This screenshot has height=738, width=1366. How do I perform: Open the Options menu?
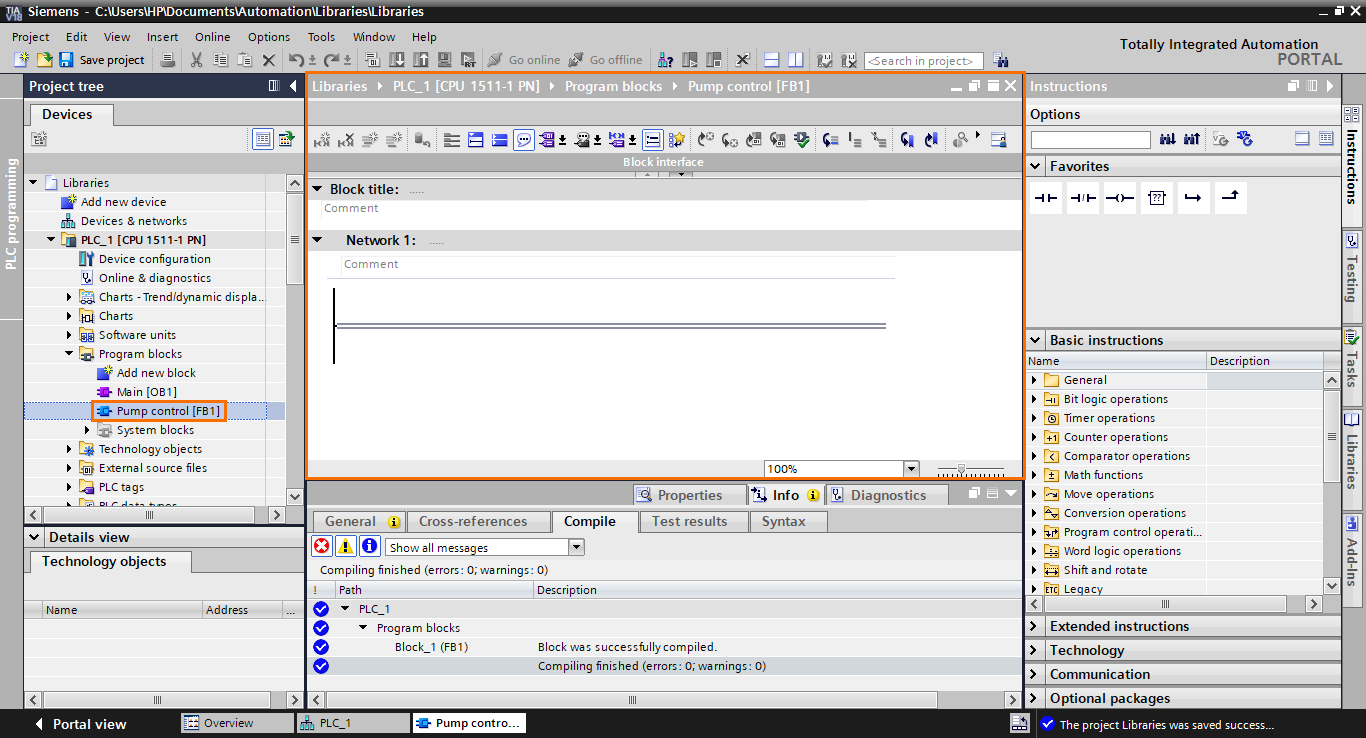(x=268, y=37)
